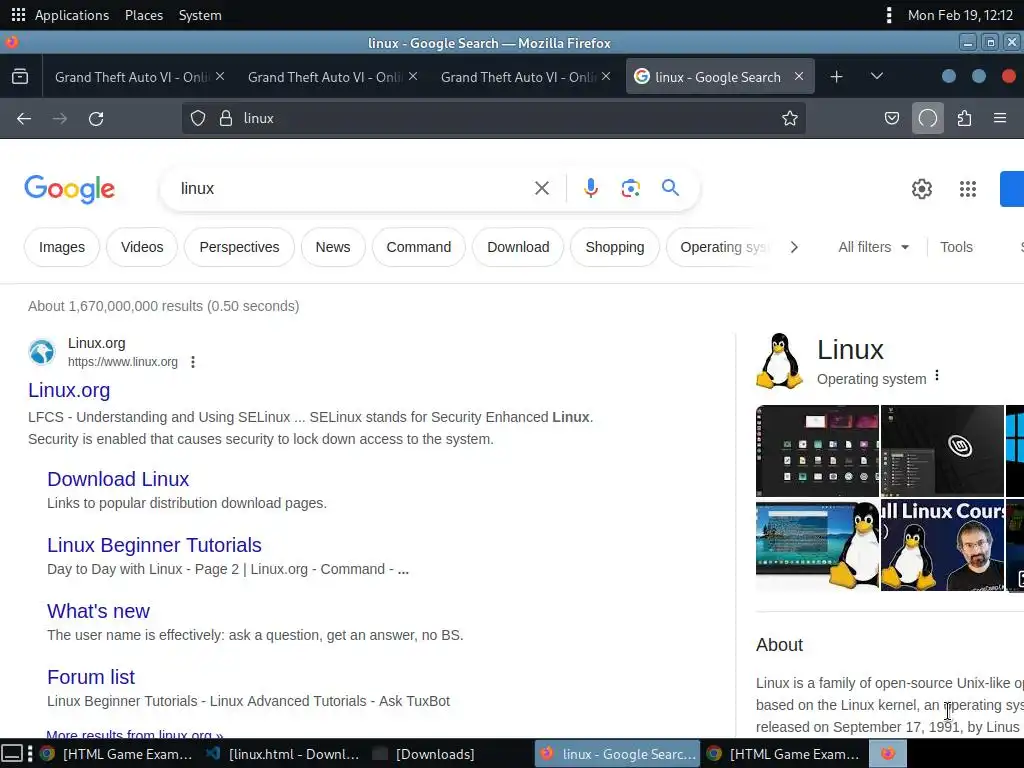Save page to Pocket icon
Screen dimensions: 1024x768
coord(891,118)
